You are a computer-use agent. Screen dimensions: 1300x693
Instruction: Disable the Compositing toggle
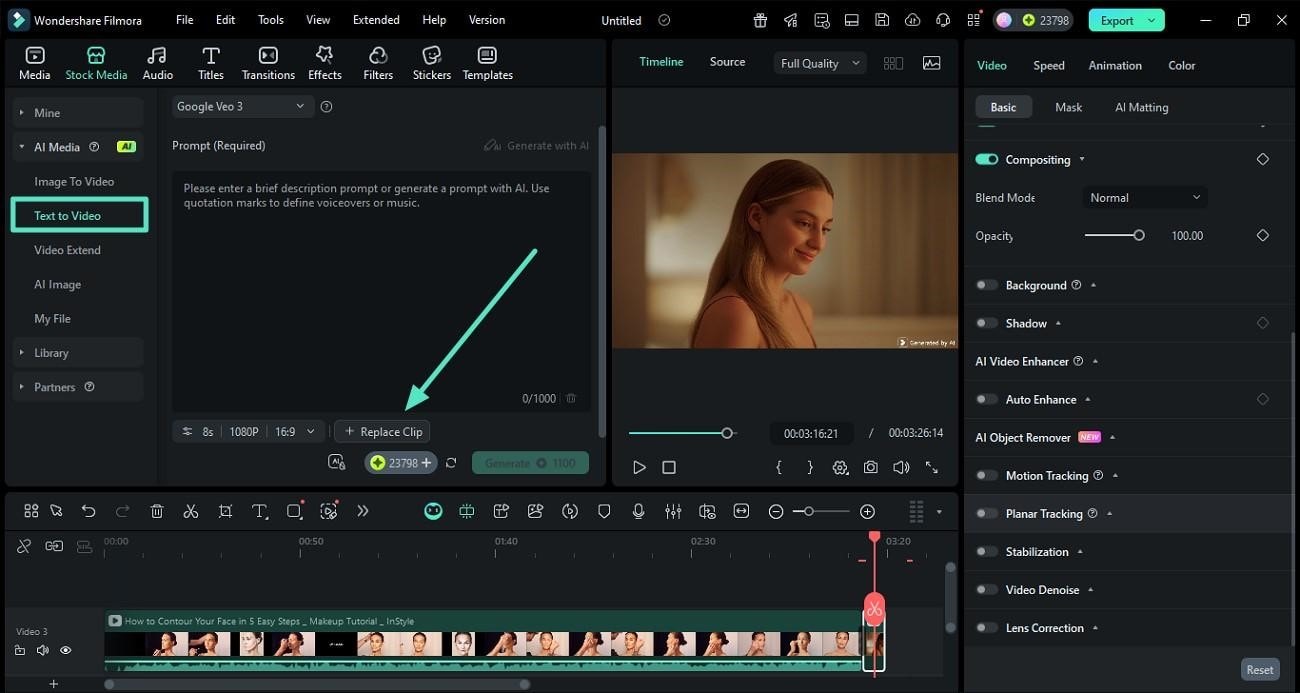pyautogui.click(x=987, y=160)
